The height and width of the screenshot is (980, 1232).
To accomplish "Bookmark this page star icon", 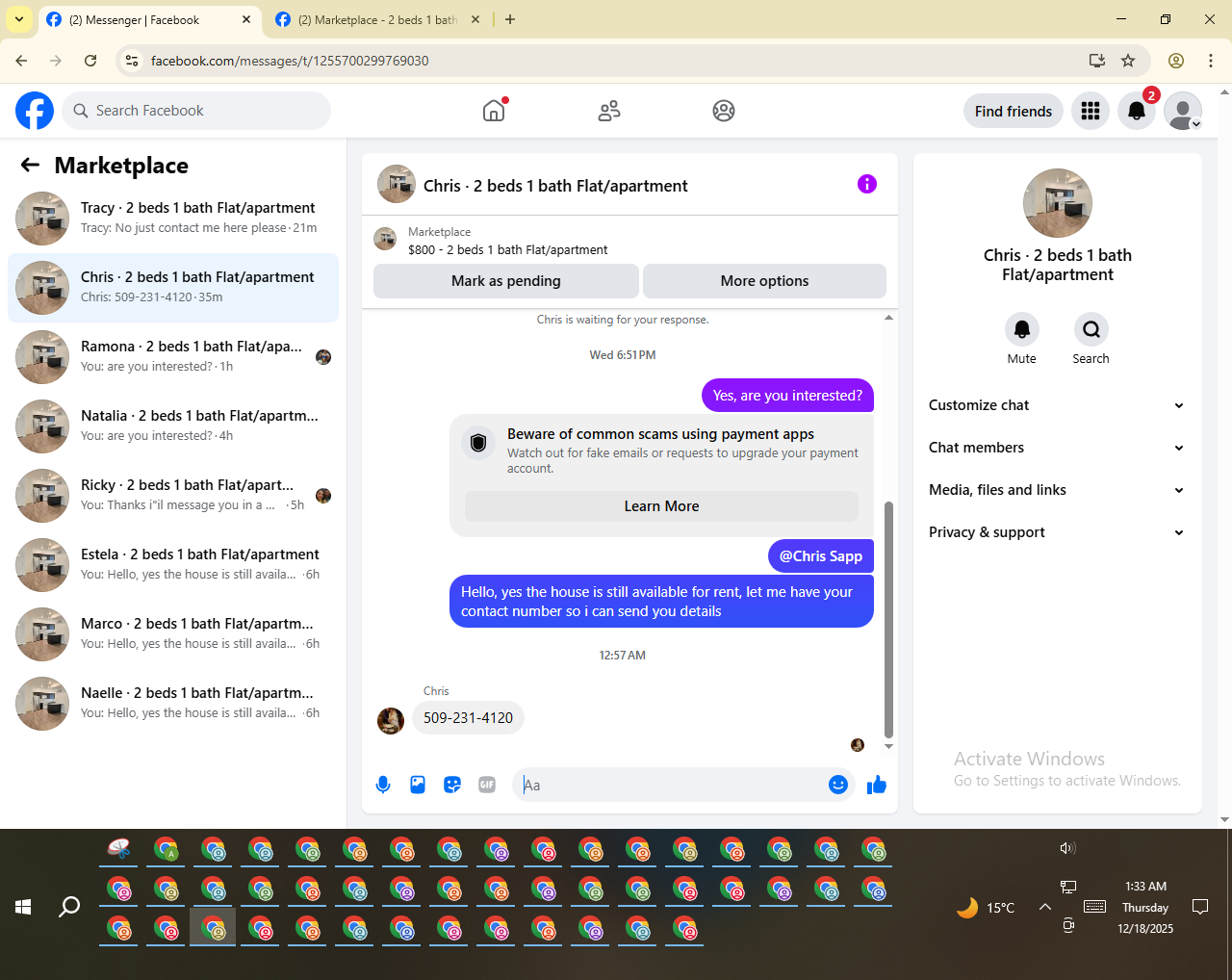I will 1128,61.
